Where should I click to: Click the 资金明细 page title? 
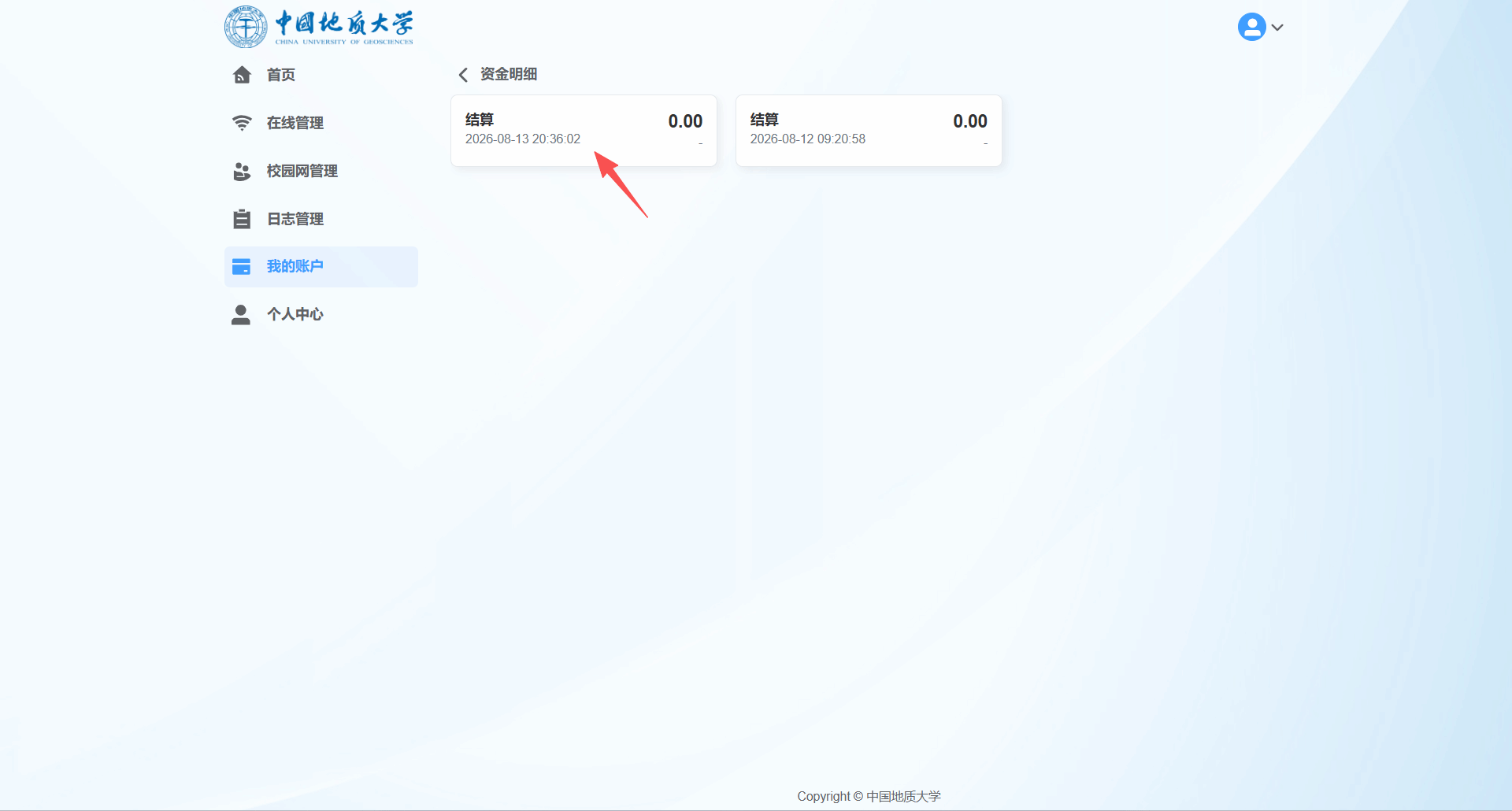[x=509, y=74]
